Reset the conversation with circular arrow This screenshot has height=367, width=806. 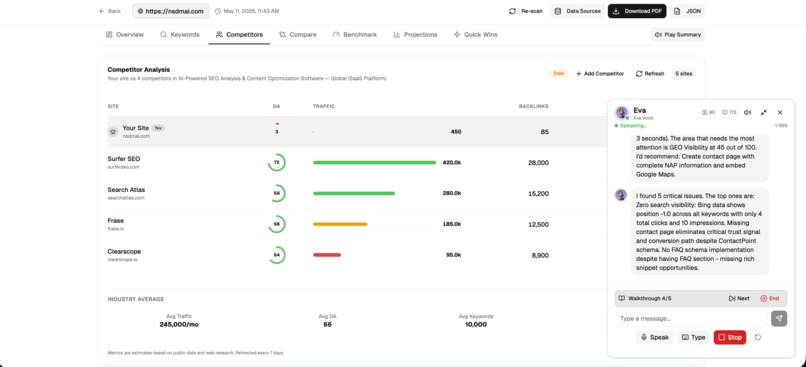tap(758, 337)
